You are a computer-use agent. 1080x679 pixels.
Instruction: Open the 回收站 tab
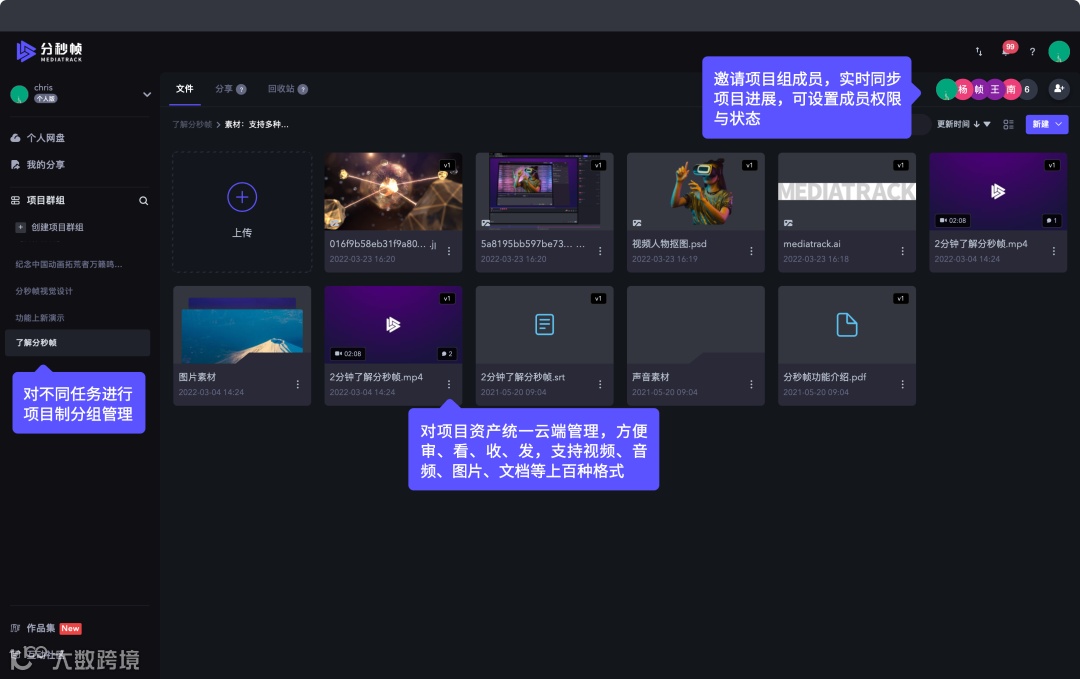(282, 88)
